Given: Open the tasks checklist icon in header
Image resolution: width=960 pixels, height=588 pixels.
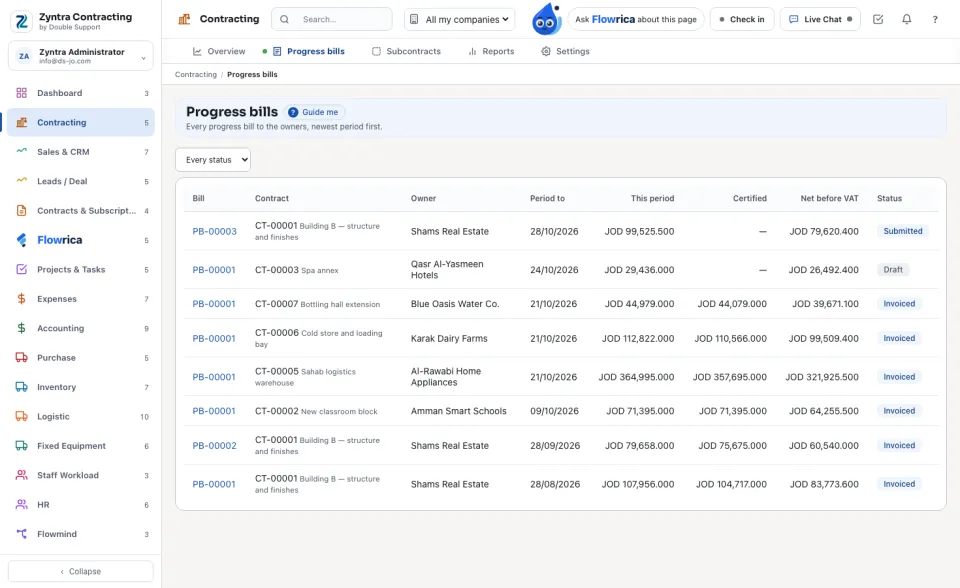Looking at the screenshot, I should coord(878,20).
